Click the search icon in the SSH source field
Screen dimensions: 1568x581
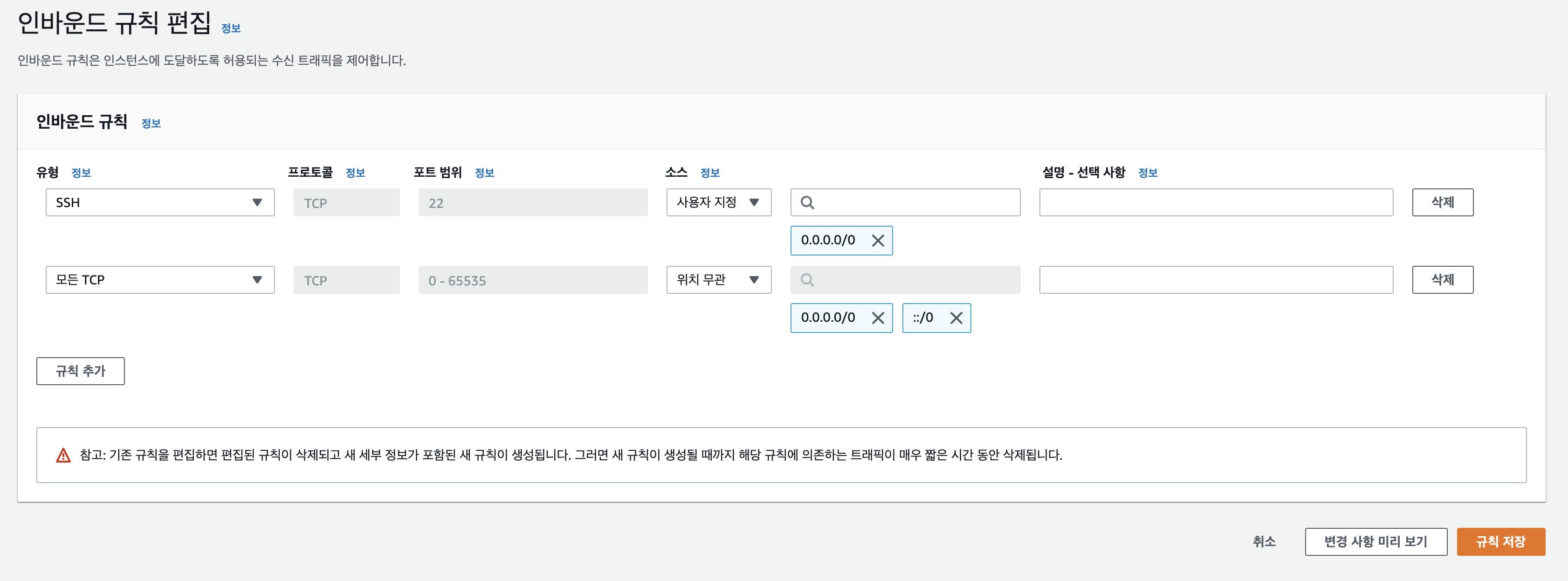click(807, 203)
